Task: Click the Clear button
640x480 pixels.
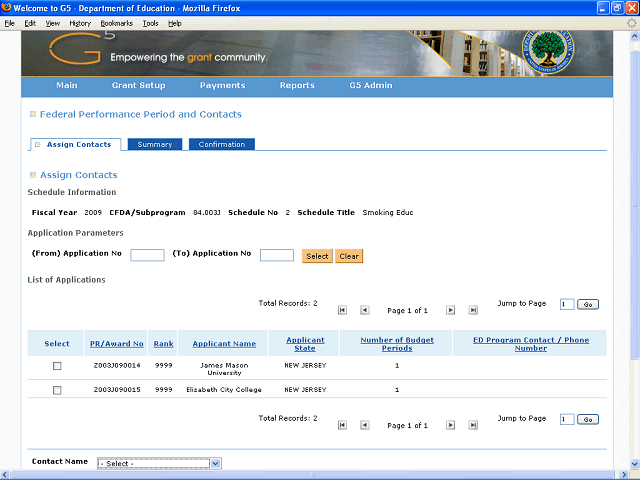Action: pos(349,256)
